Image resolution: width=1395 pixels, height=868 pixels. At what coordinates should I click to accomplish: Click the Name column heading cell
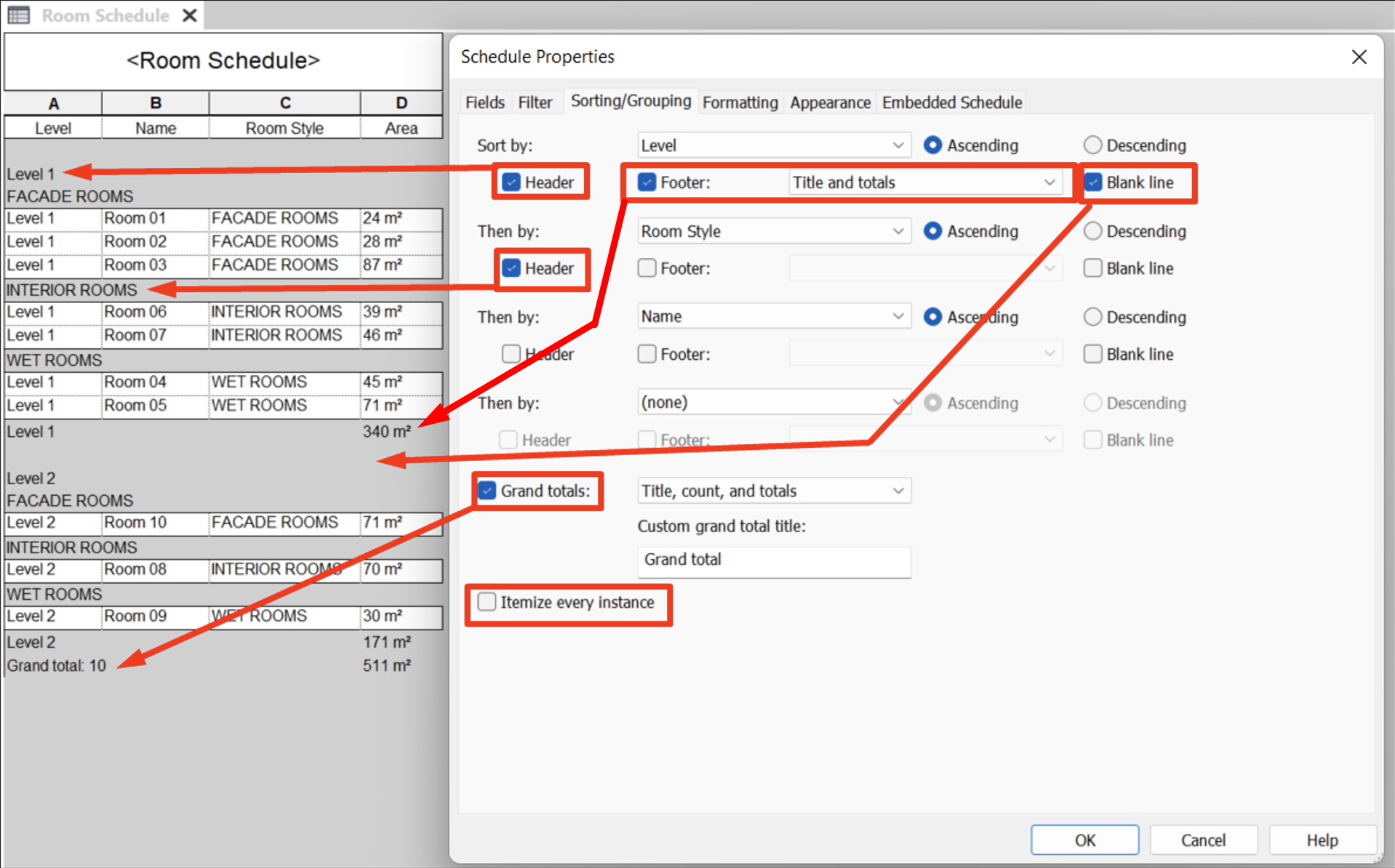[156, 129]
